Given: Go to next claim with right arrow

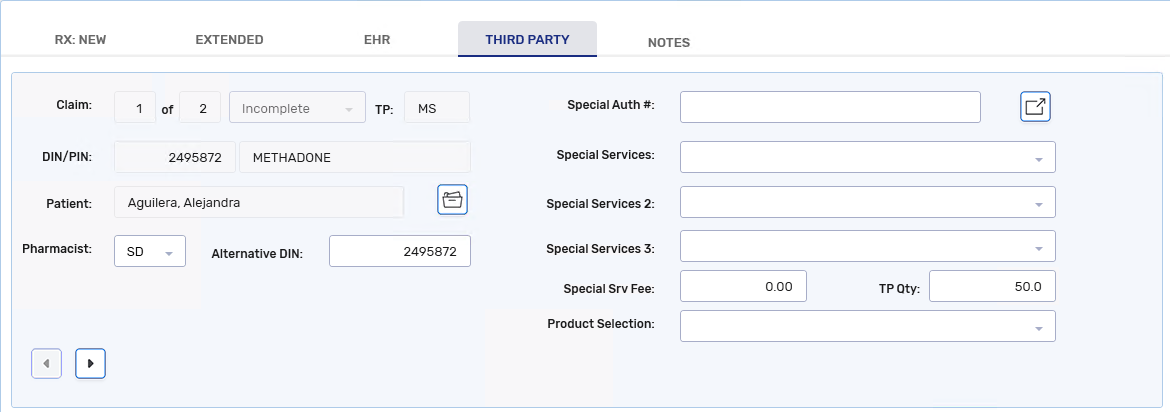Looking at the screenshot, I should click(90, 364).
